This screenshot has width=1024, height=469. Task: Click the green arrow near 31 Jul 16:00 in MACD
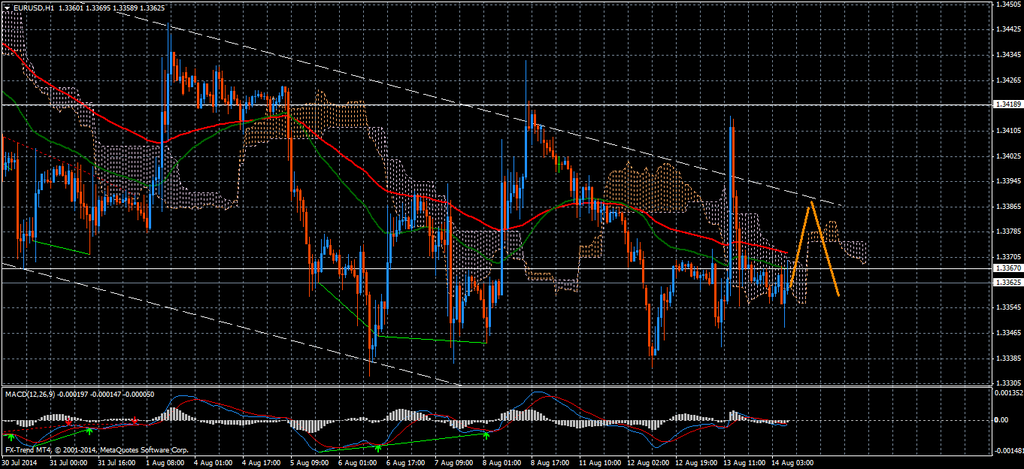tap(89, 431)
